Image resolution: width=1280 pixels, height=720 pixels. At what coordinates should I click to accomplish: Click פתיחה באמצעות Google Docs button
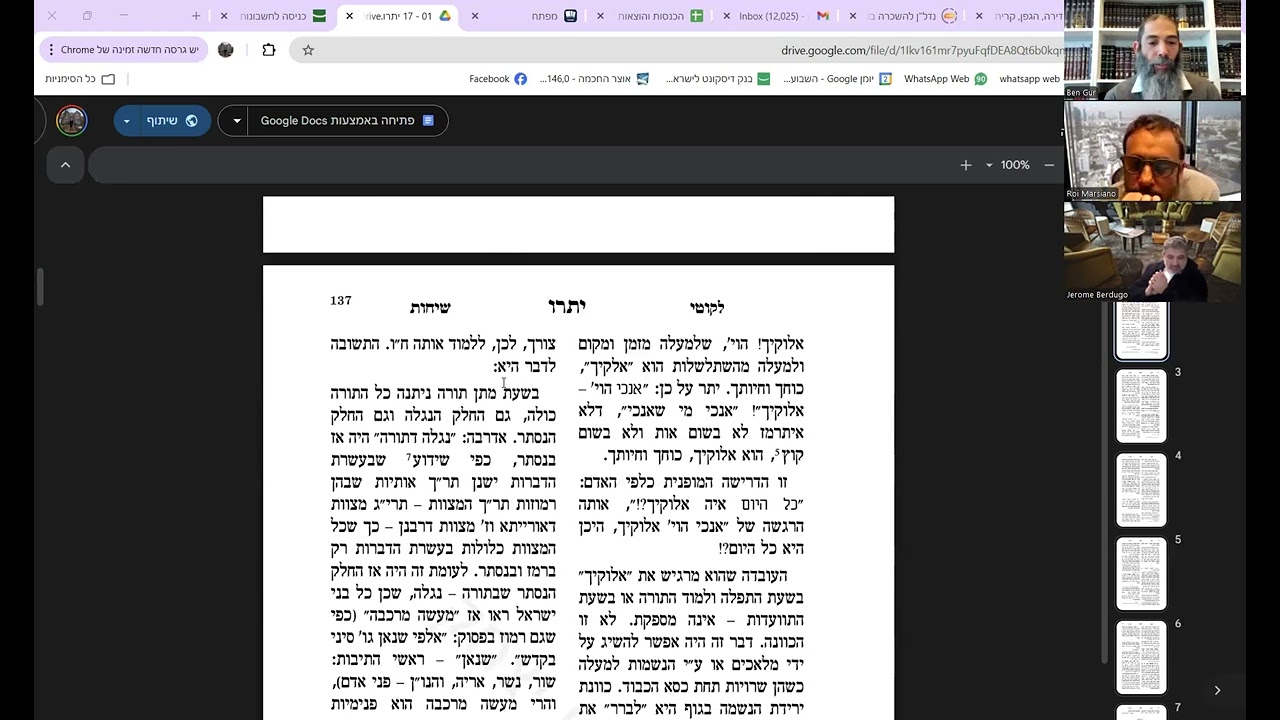[x=347, y=121]
